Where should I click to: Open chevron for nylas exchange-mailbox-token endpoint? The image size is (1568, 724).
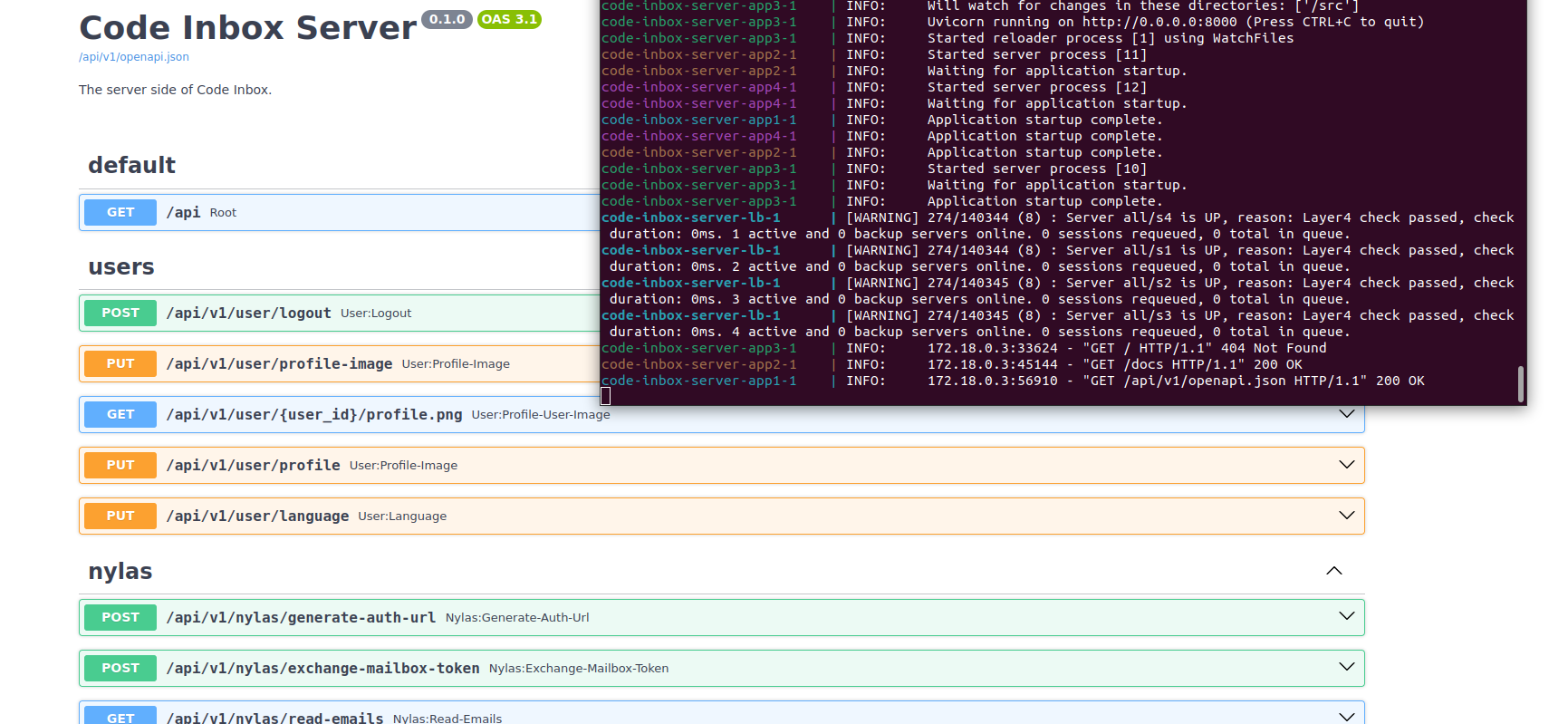point(1347,668)
